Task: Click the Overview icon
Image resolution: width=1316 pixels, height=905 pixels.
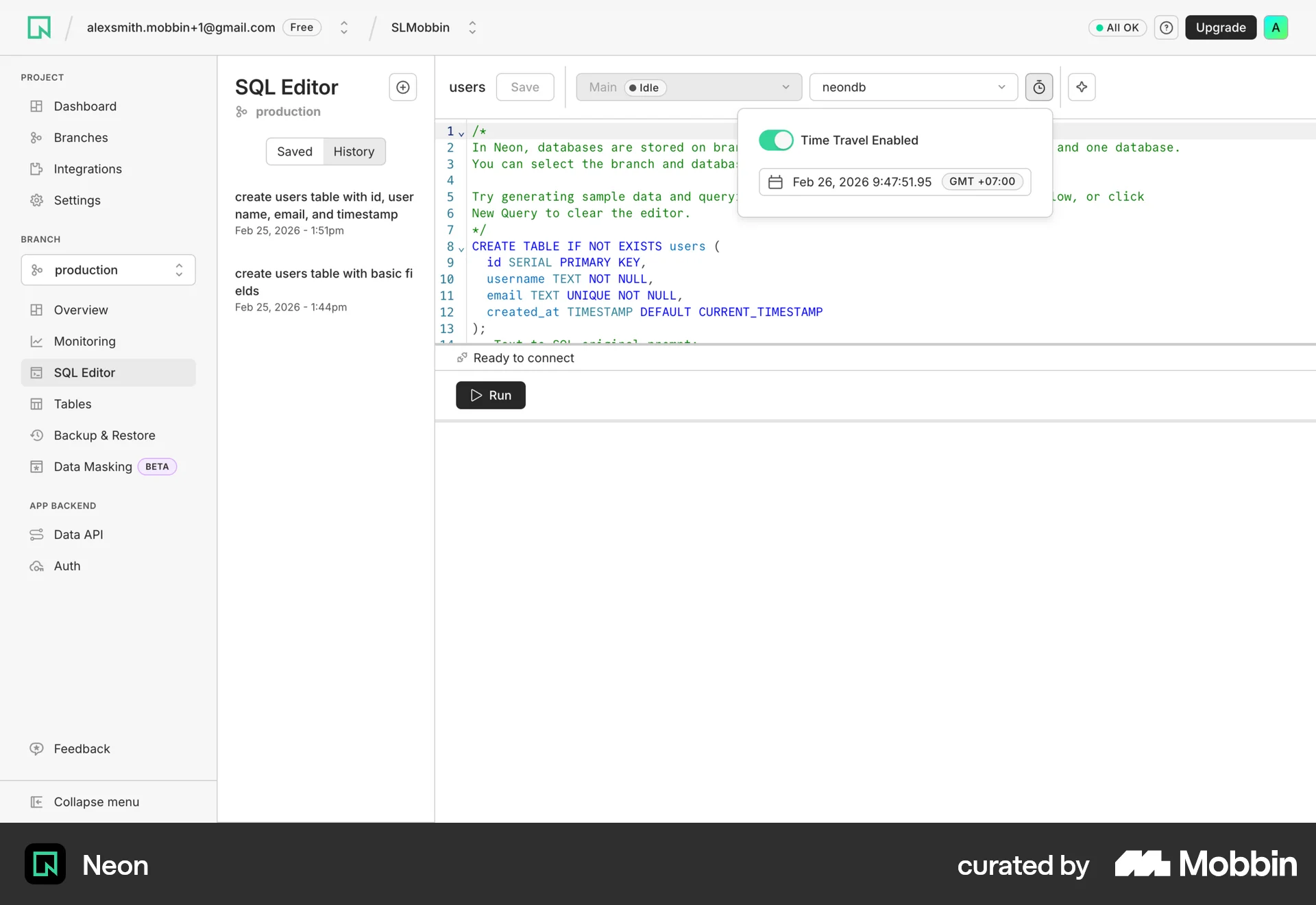Action: (36, 310)
